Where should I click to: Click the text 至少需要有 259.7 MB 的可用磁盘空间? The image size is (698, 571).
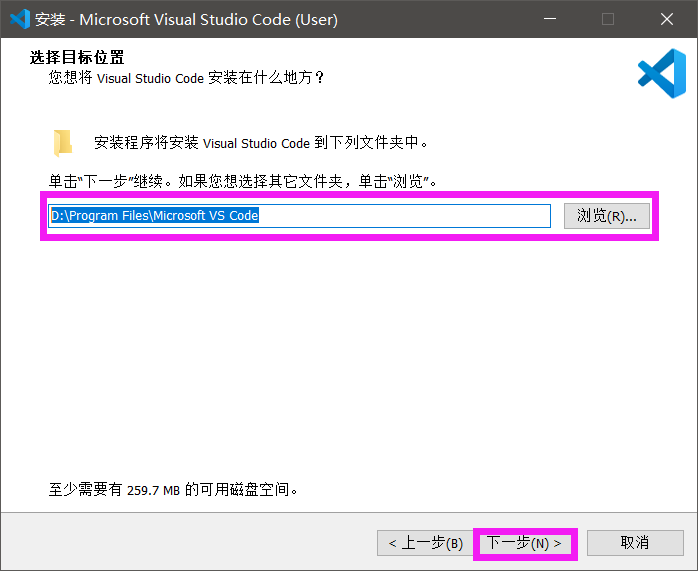[x=173, y=490]
